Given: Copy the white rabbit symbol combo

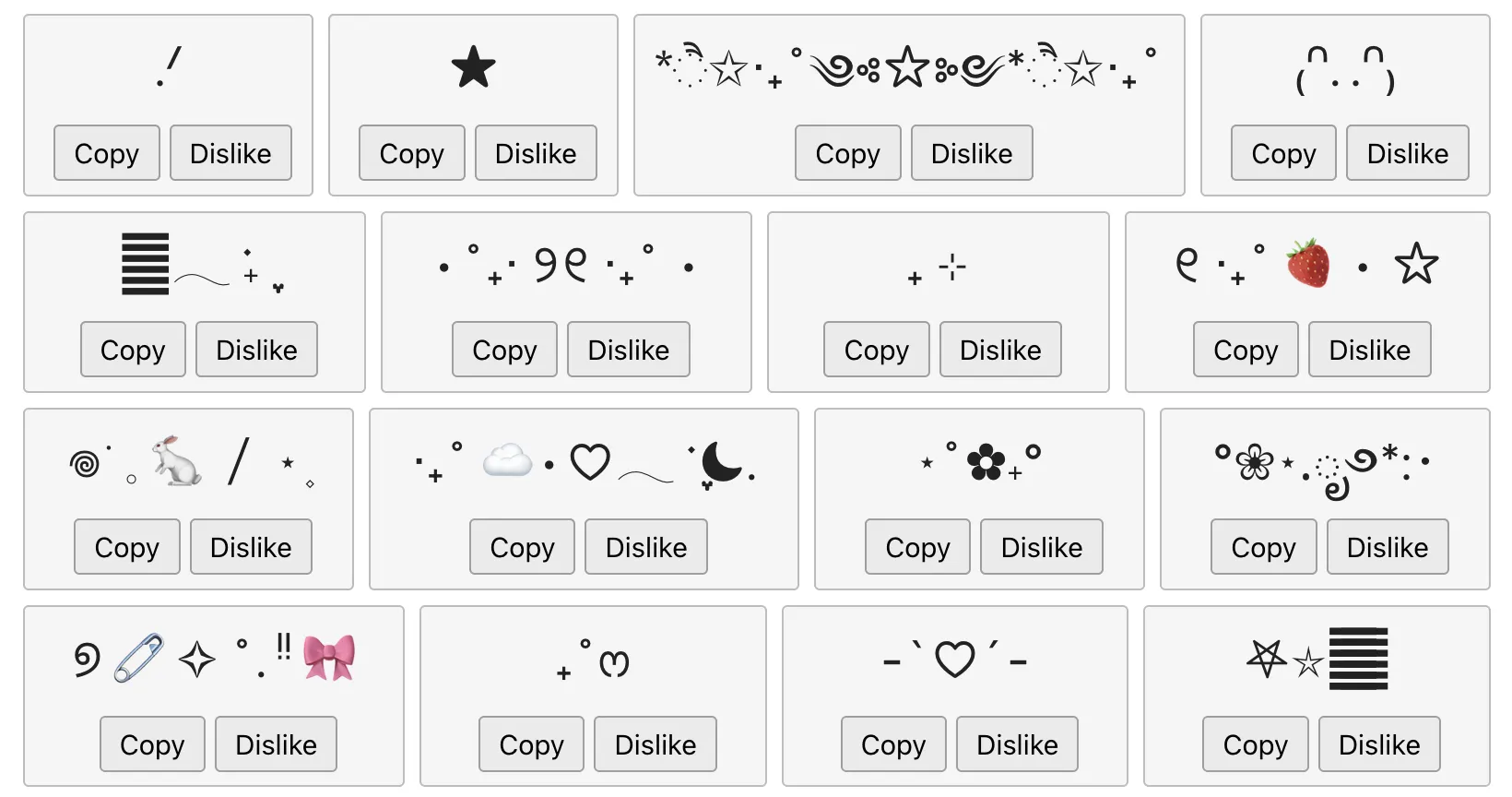Looking at the screenshot, I should 127,547.
